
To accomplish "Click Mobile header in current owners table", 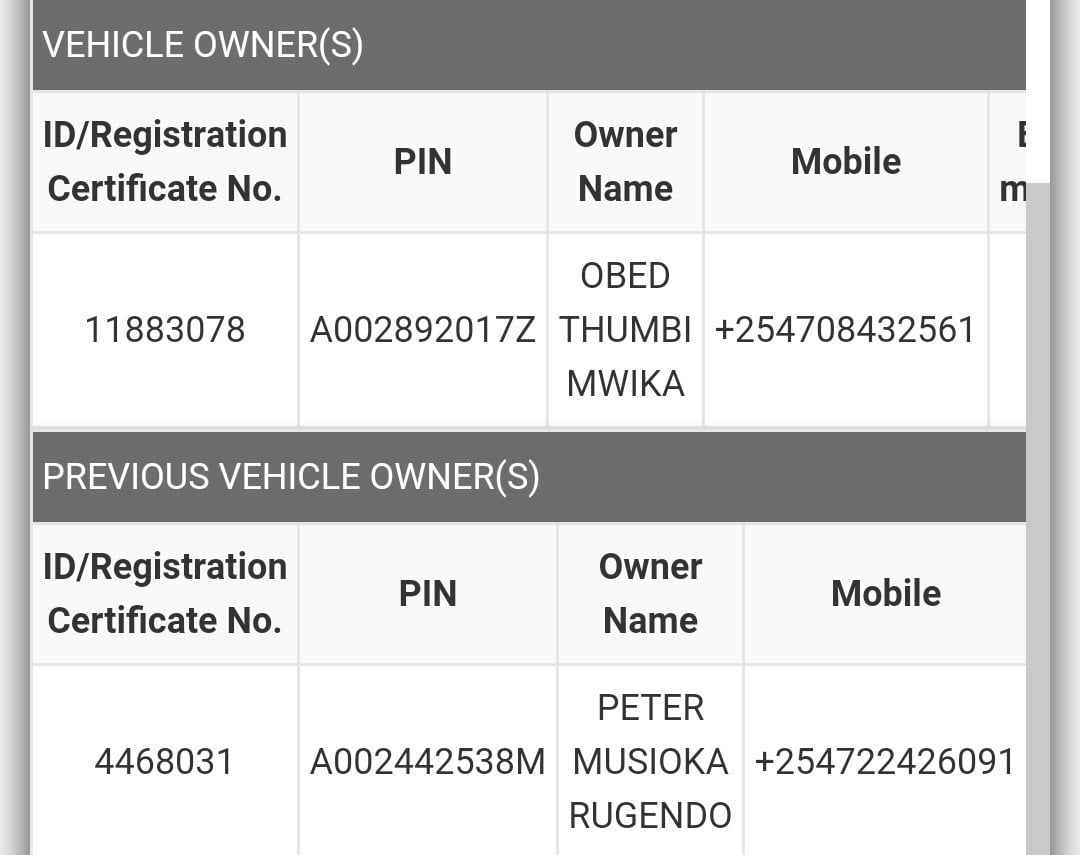I will [845, 162].
